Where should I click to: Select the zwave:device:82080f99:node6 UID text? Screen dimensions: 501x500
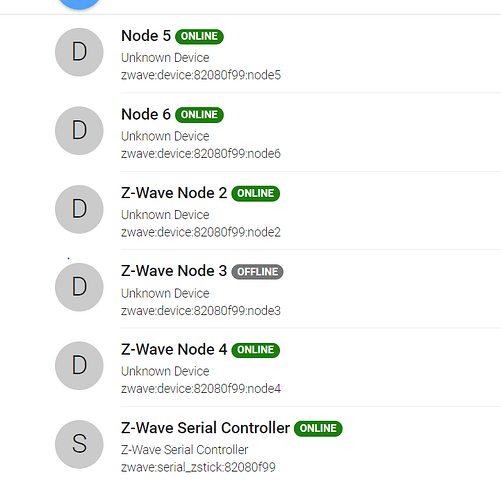point(201,154)
